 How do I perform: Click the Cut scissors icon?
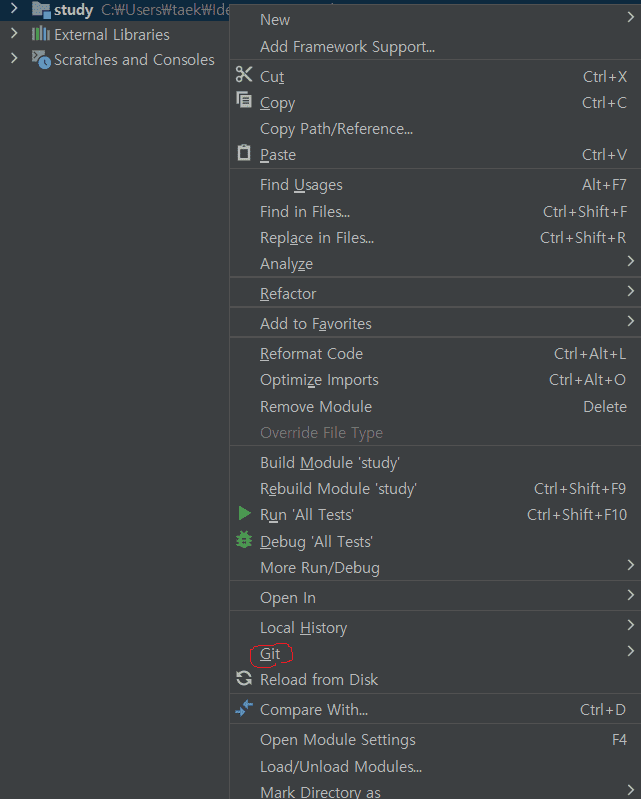tap(244, 75)
